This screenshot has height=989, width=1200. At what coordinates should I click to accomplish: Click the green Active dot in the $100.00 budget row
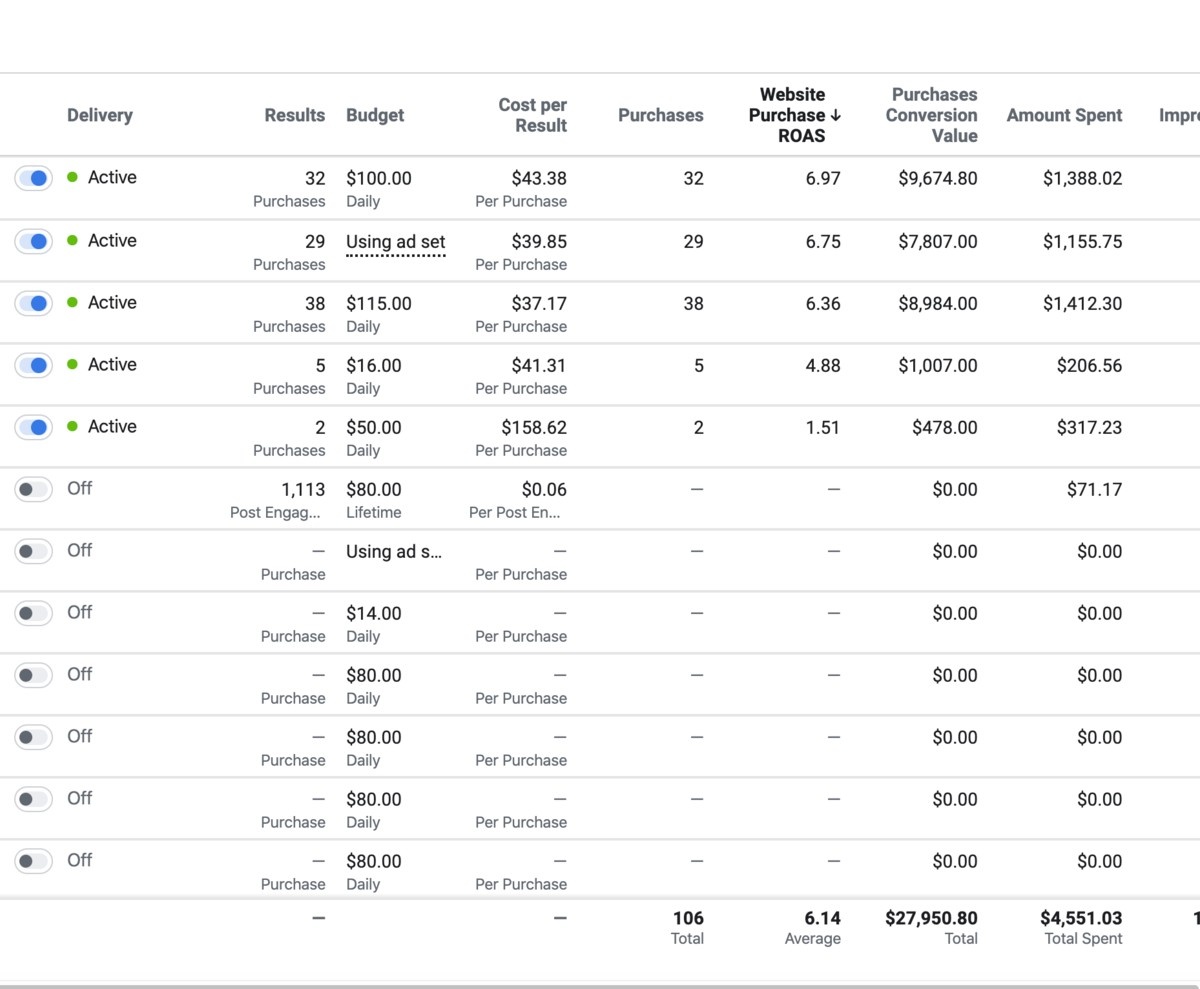point(72,178)
